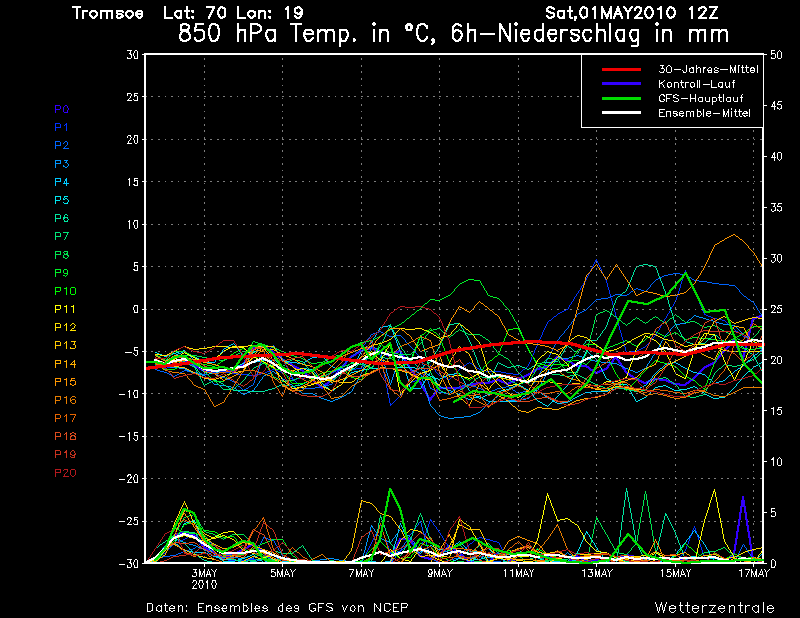Image resolution: width=800 pixels, height=618 pixels.
Task: Click the 11MAY date on the time axis
Action: point(518,573)
